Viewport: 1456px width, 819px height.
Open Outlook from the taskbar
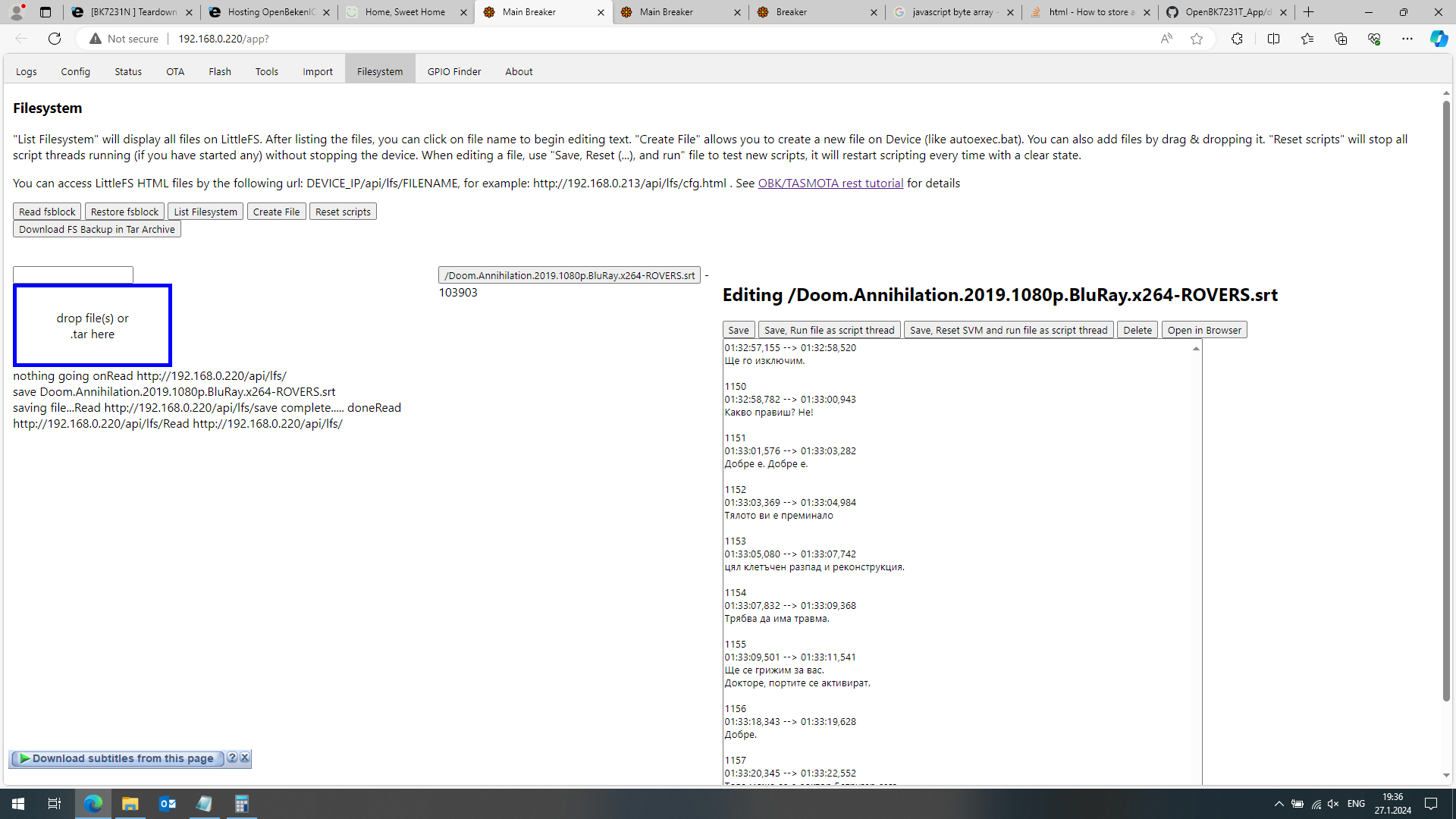168,804
